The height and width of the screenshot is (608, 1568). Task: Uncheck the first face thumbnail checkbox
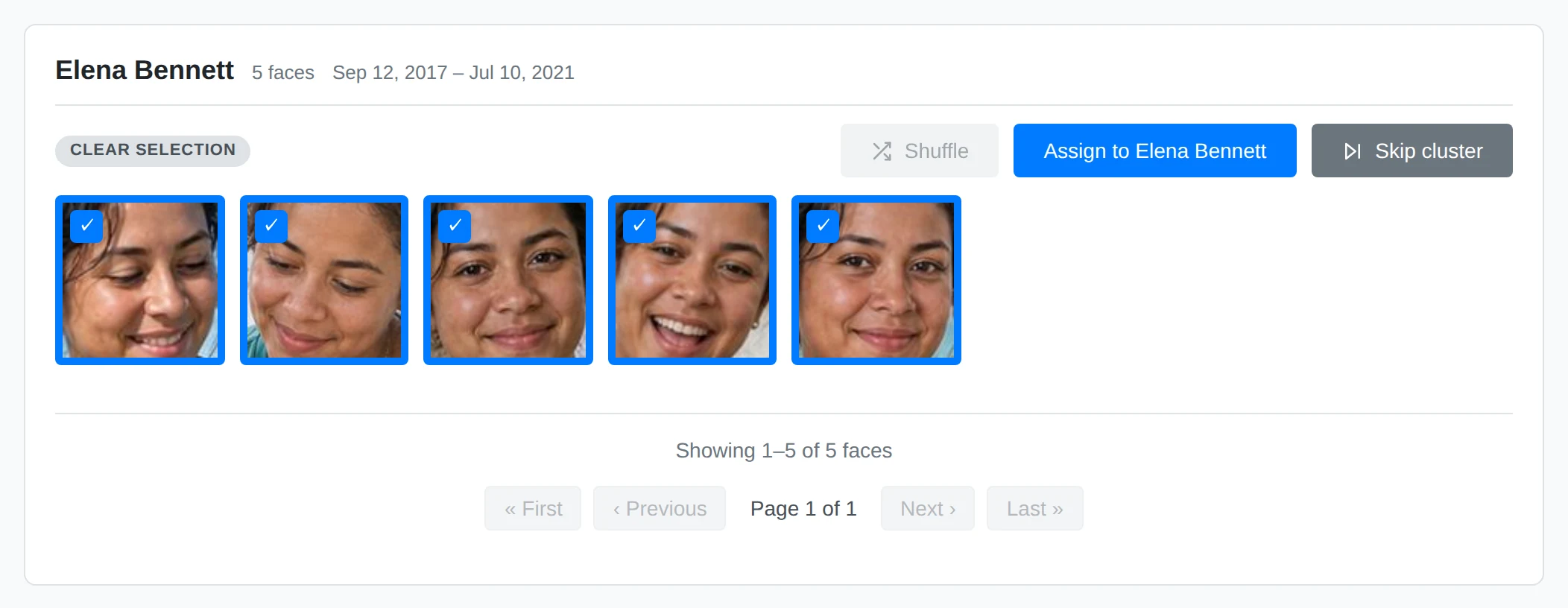tap(86, 226)
